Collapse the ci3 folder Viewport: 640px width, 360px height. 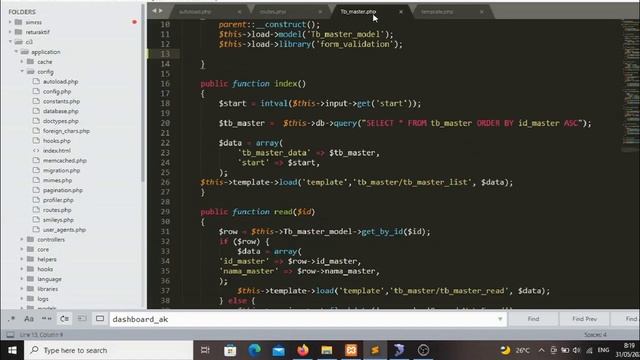pos(10,42)
